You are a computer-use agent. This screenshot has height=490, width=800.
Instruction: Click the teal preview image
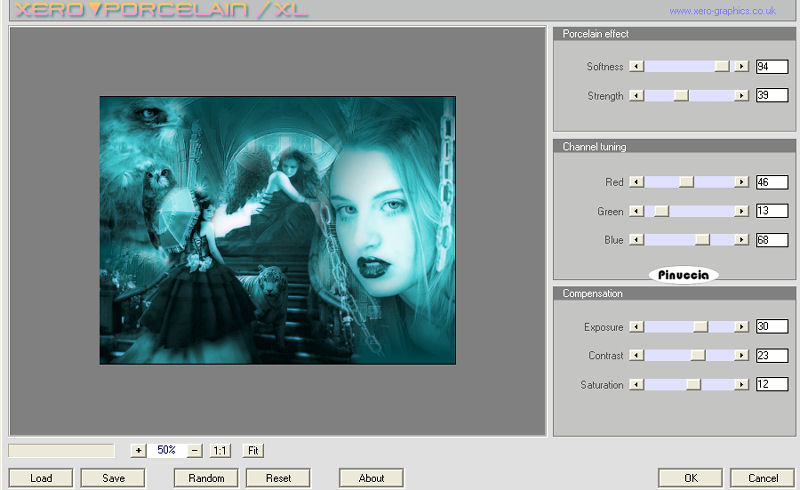click(278, 230)
